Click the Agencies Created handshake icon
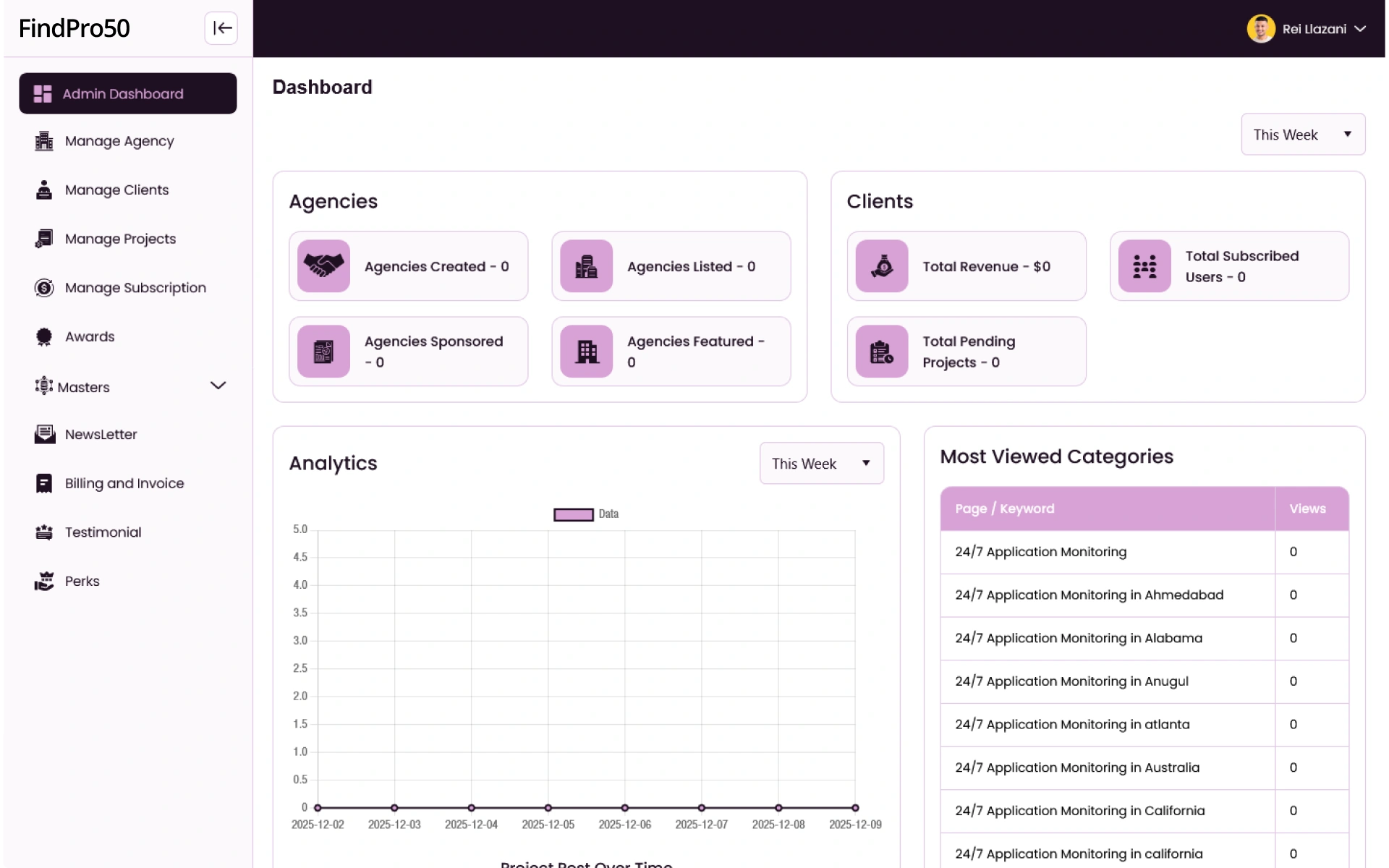Image resolution: width=1389 pixels, height=868 pixels. click(323, 266)
